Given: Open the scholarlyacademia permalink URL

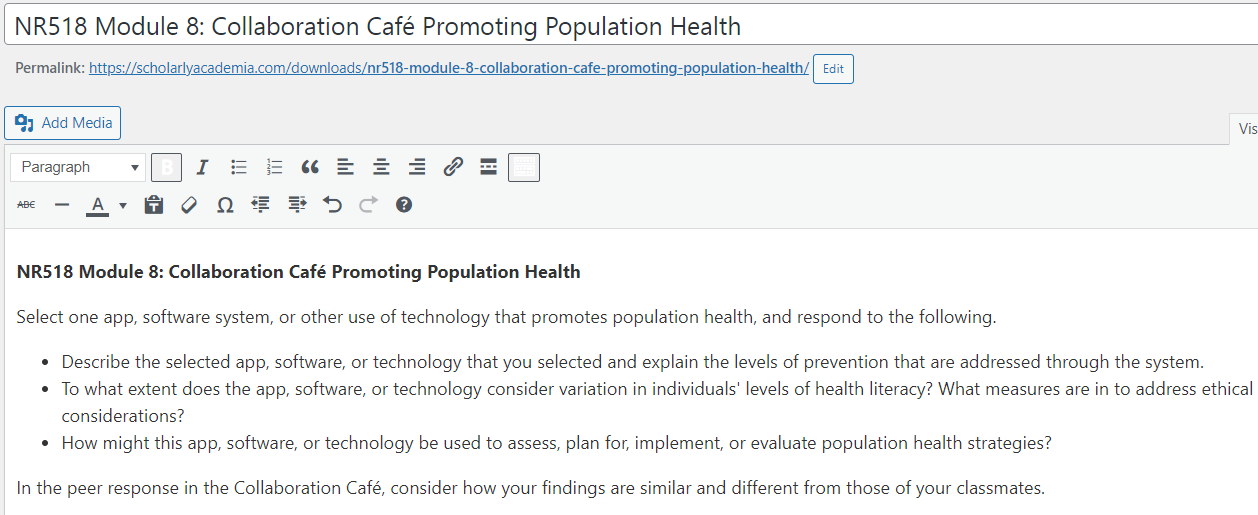Looking at the screenshot, I should point(448,68).
